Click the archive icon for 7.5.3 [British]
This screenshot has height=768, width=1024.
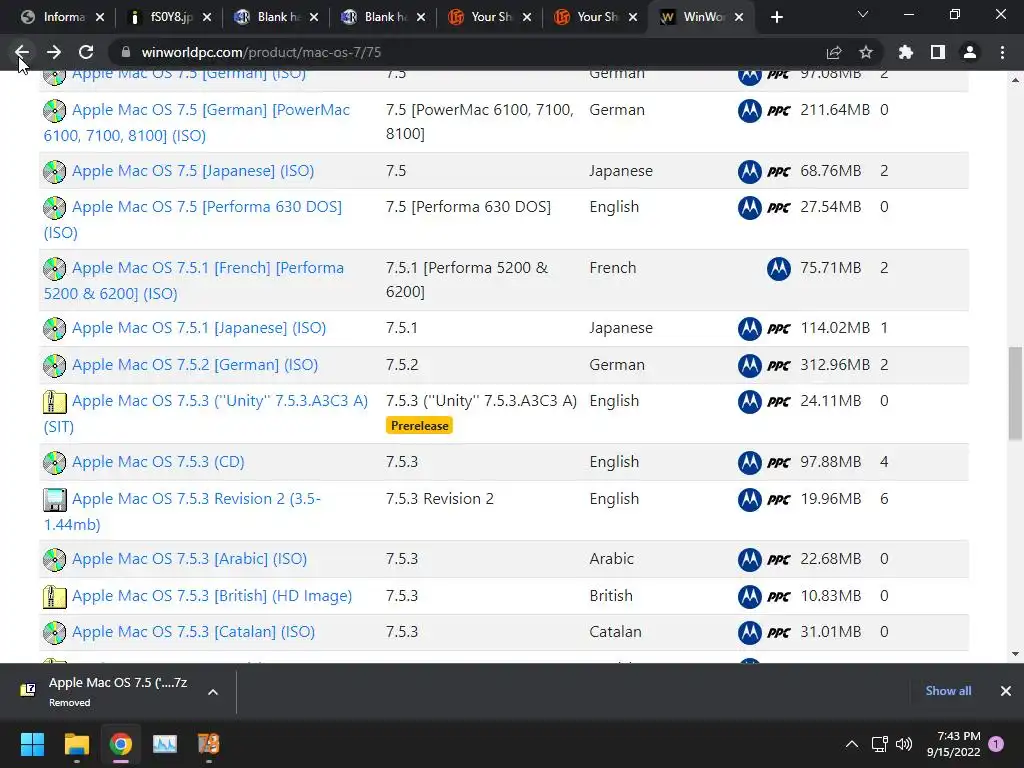55,597
